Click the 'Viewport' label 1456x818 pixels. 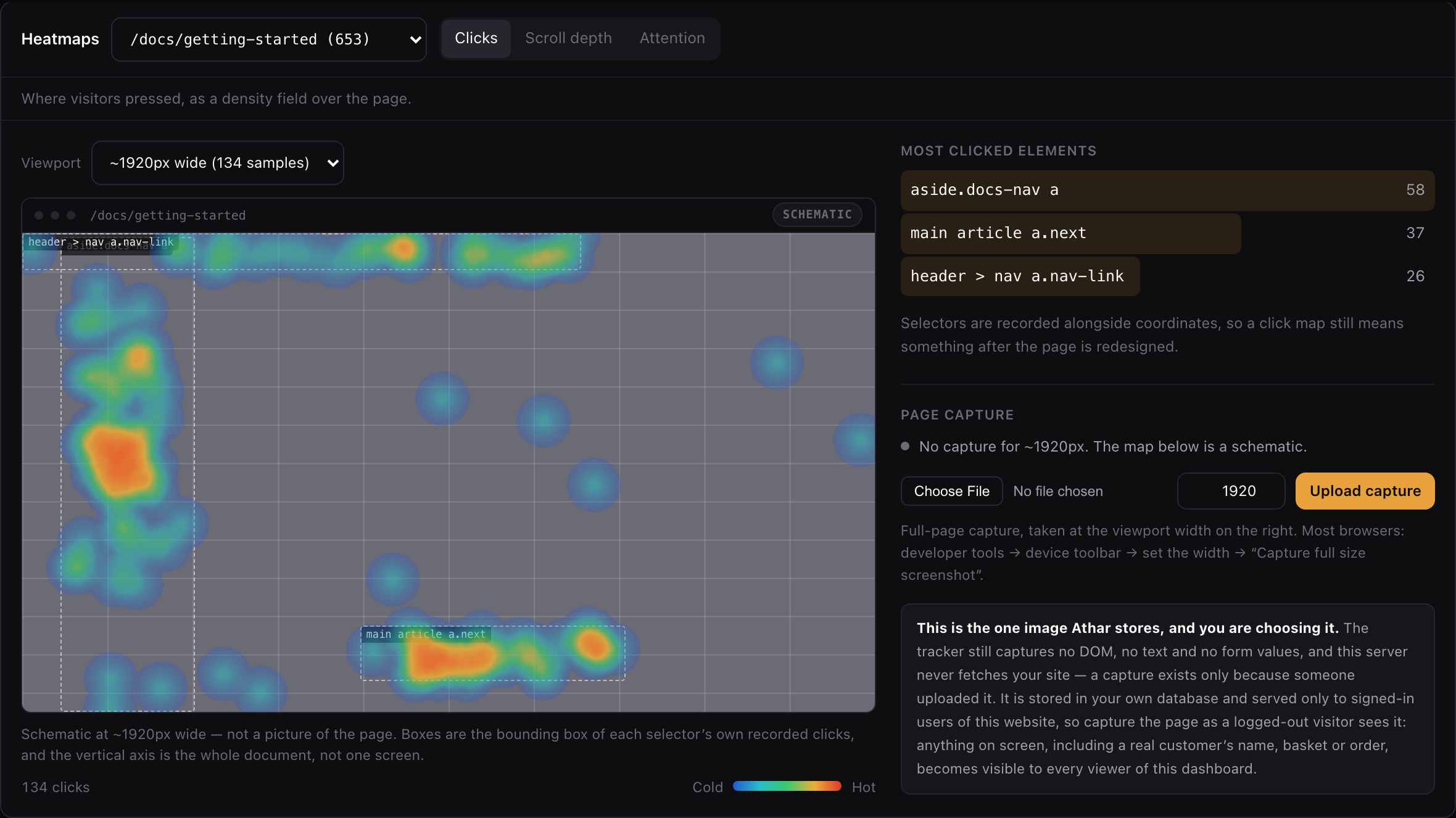(x=51, y=163)
